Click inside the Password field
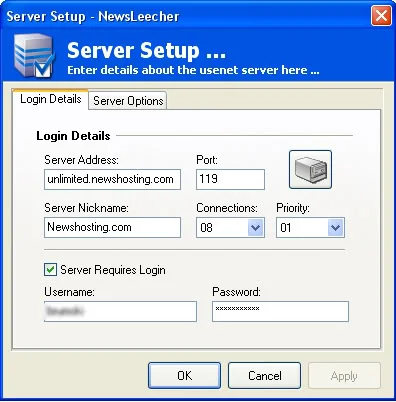This screenshot has height=402, width=396. point(280,311)
